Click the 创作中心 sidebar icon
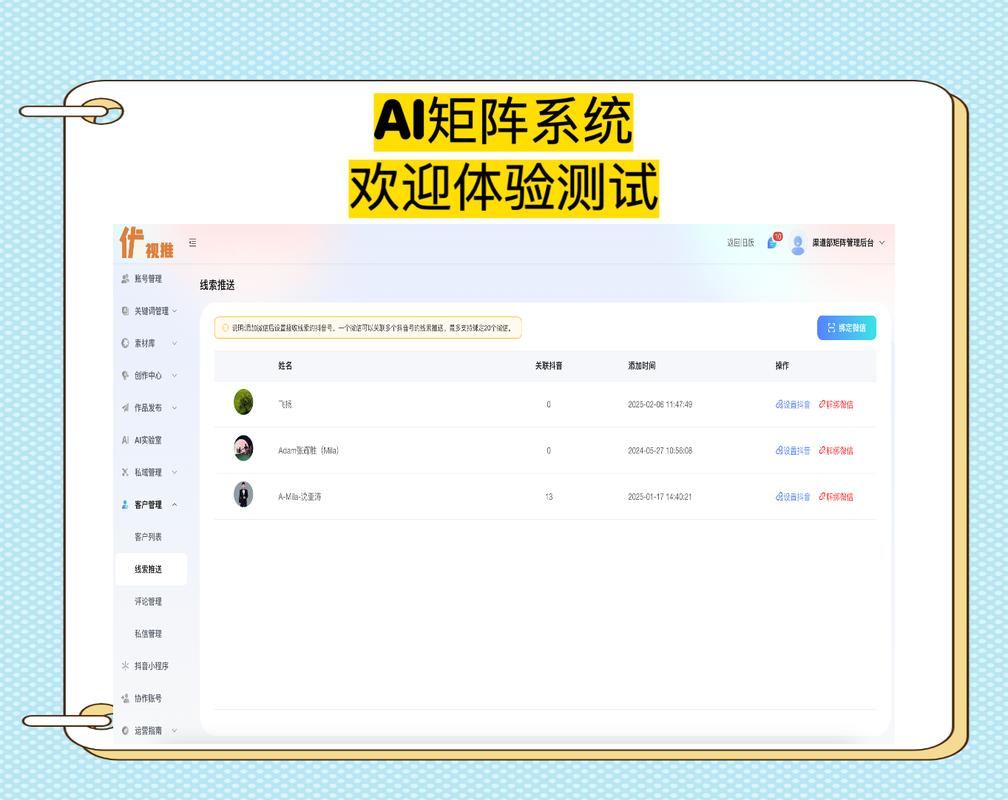 125,375
